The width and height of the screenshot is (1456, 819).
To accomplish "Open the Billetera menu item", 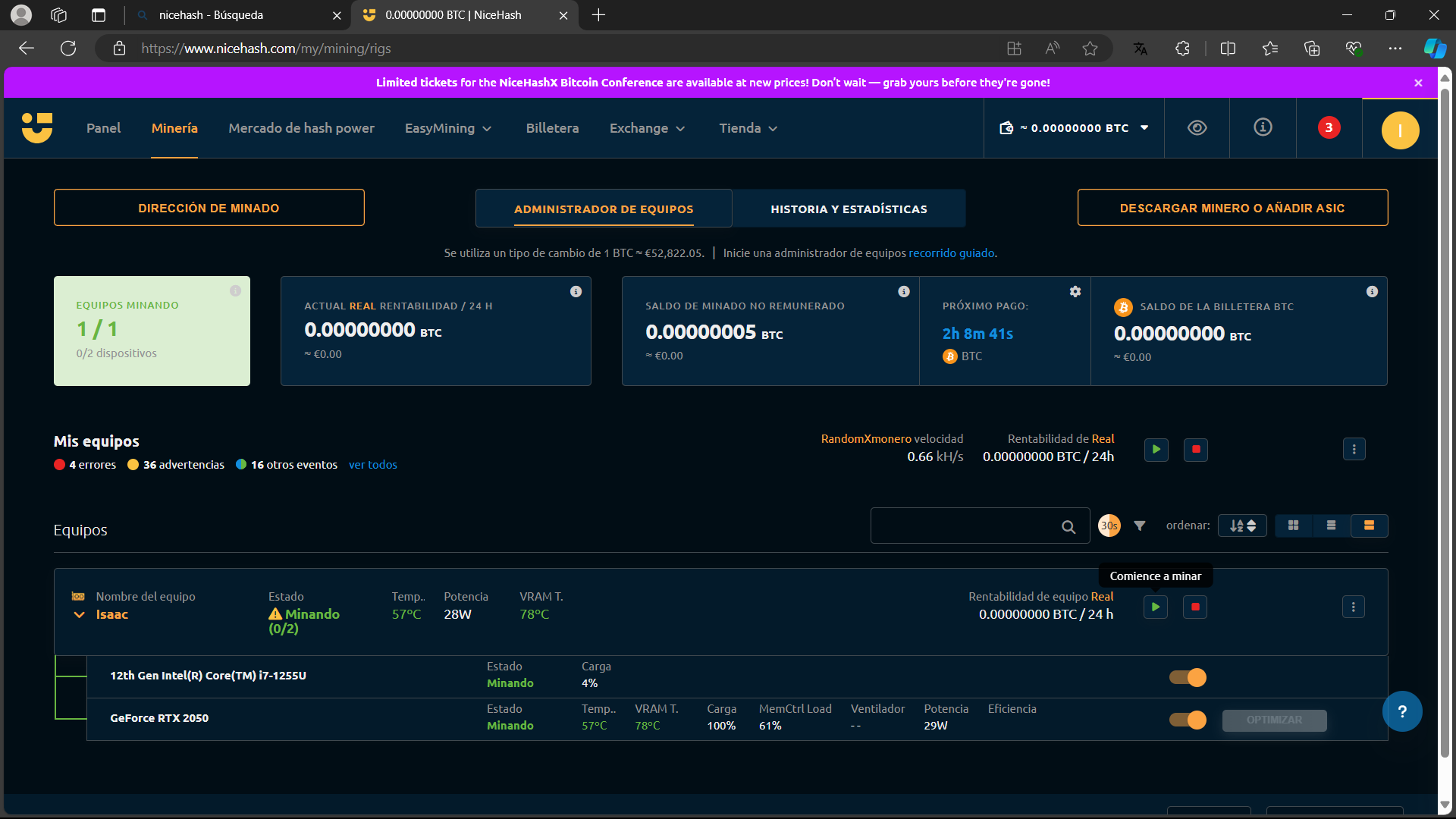I will [552, 128].
